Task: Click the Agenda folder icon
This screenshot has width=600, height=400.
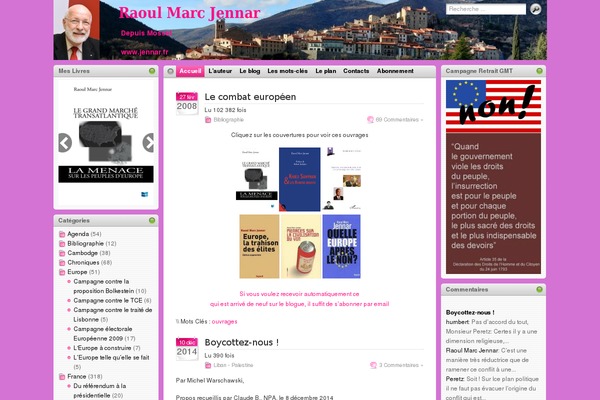Action: (x=62, y=234)
